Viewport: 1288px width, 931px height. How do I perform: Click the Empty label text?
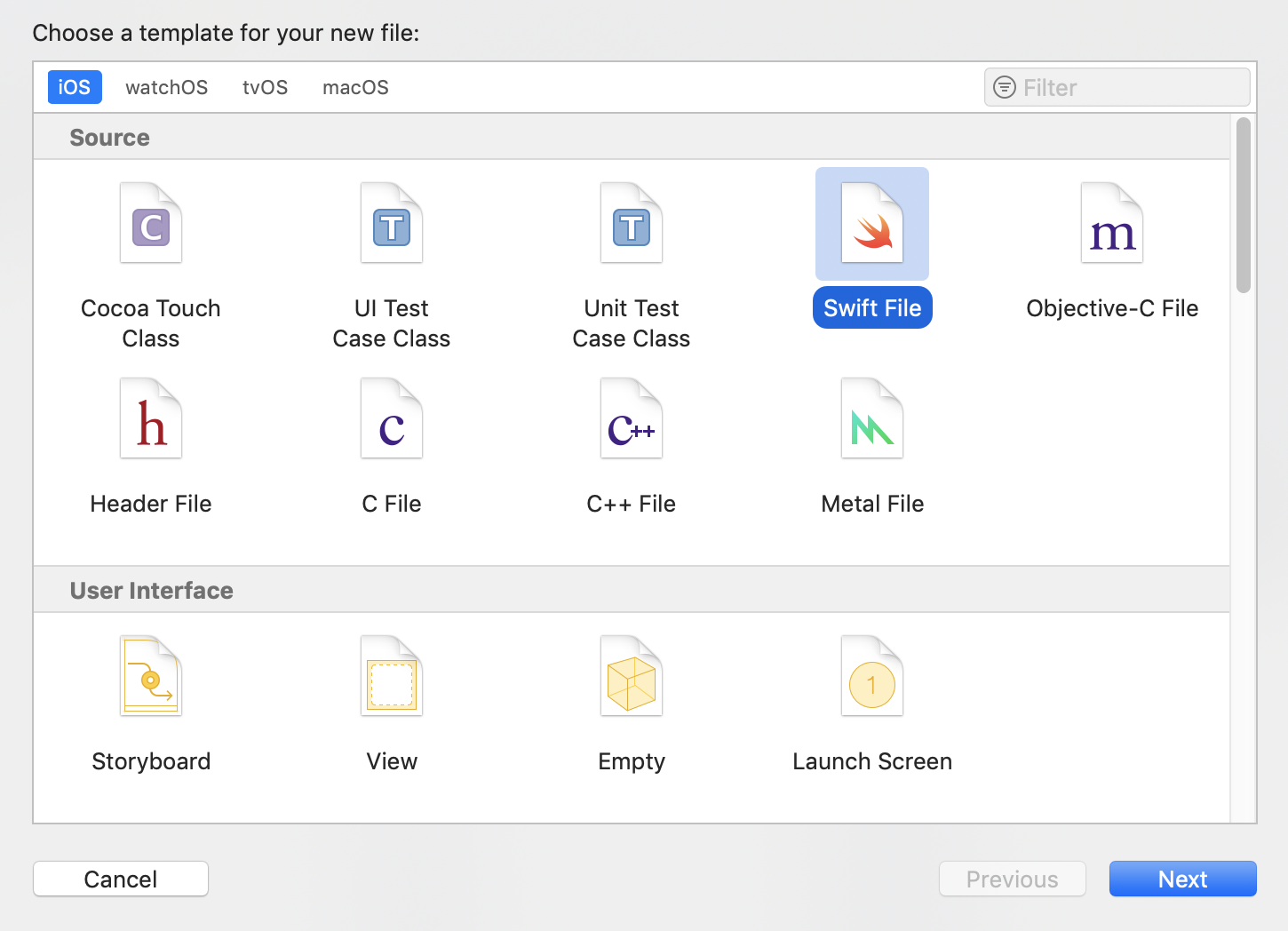[x=632, y=762]
